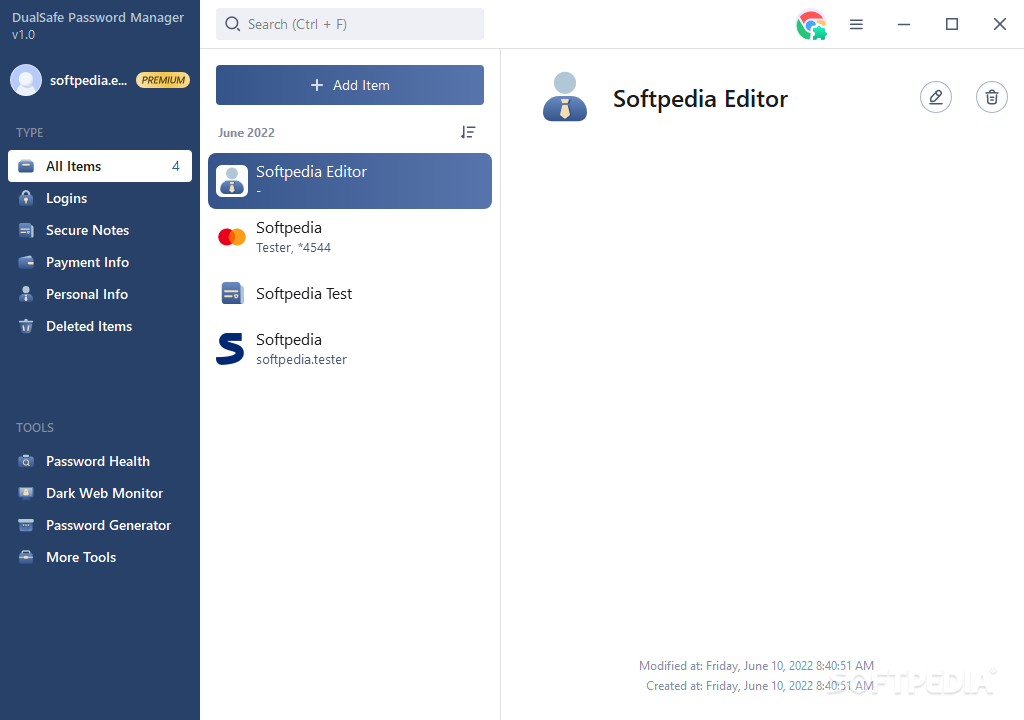Image resolution: width=1024 pixels, height=720 pixels.
Task: Click the magnifier icon in the search box
Action: [232, 24]
